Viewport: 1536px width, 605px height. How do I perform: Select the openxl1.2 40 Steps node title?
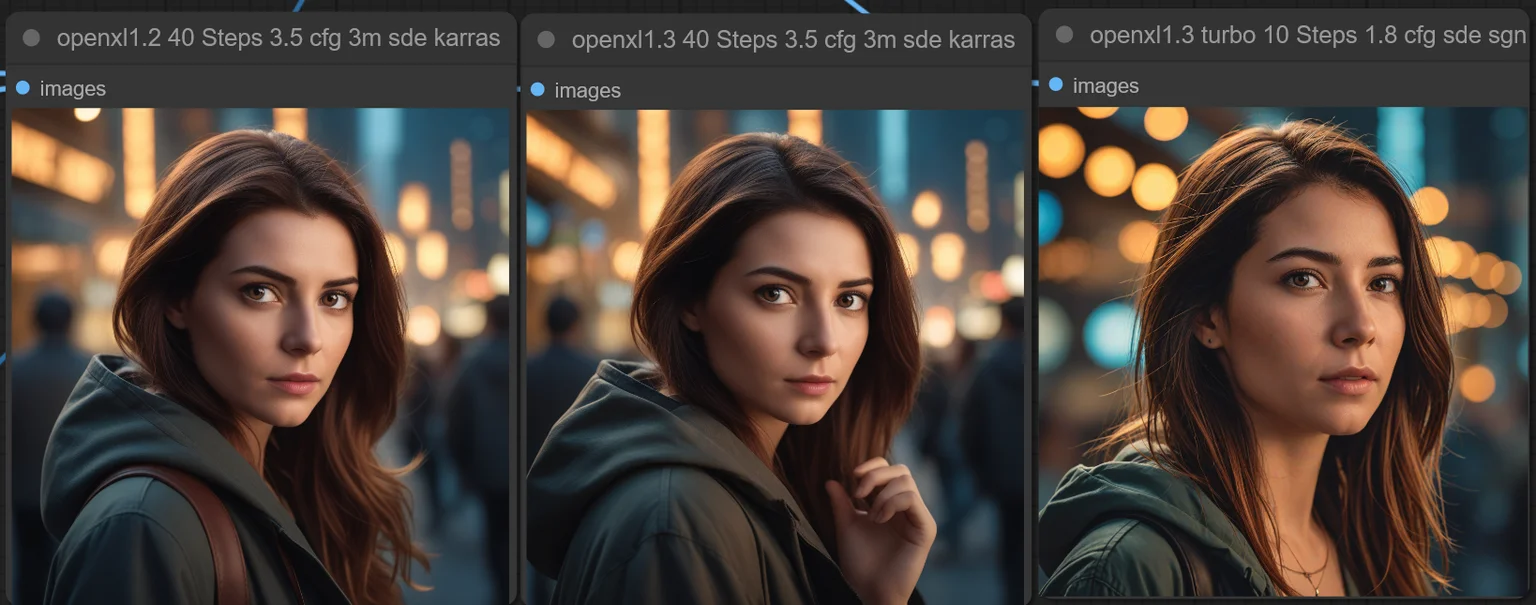[x=278, y=38]
